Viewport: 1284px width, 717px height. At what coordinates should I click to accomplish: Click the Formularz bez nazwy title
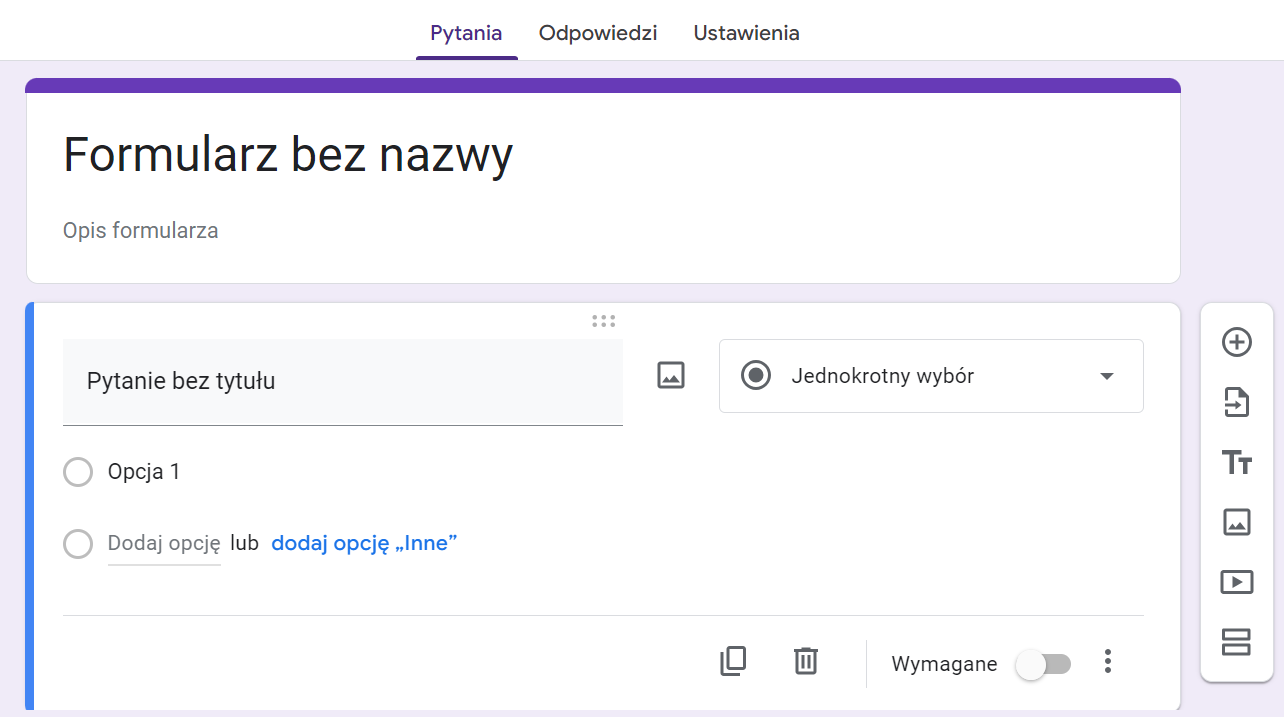coord(288,155)
